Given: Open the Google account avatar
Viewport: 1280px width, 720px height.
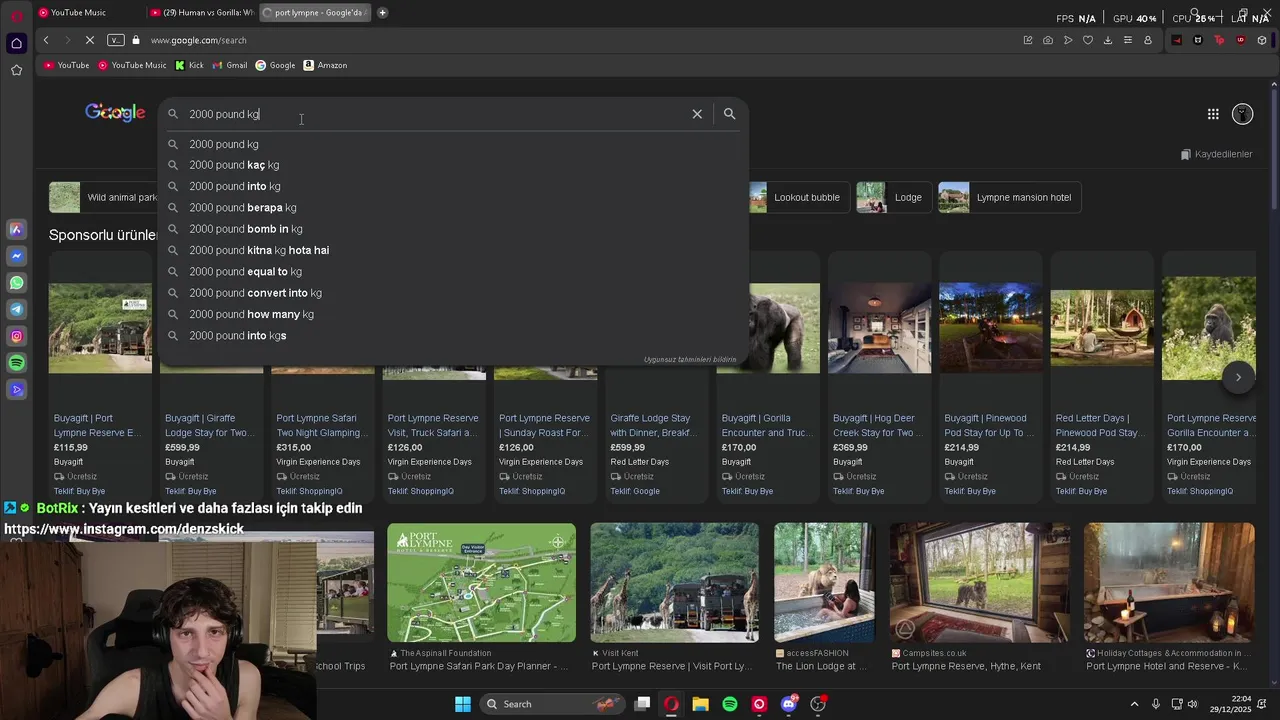Looking at the screenshot, I should pyautogui.click(x=1242, y=114).
